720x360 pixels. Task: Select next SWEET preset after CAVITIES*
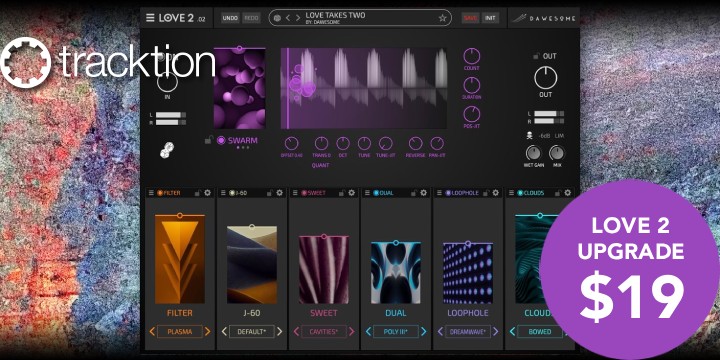pos(352,332)
